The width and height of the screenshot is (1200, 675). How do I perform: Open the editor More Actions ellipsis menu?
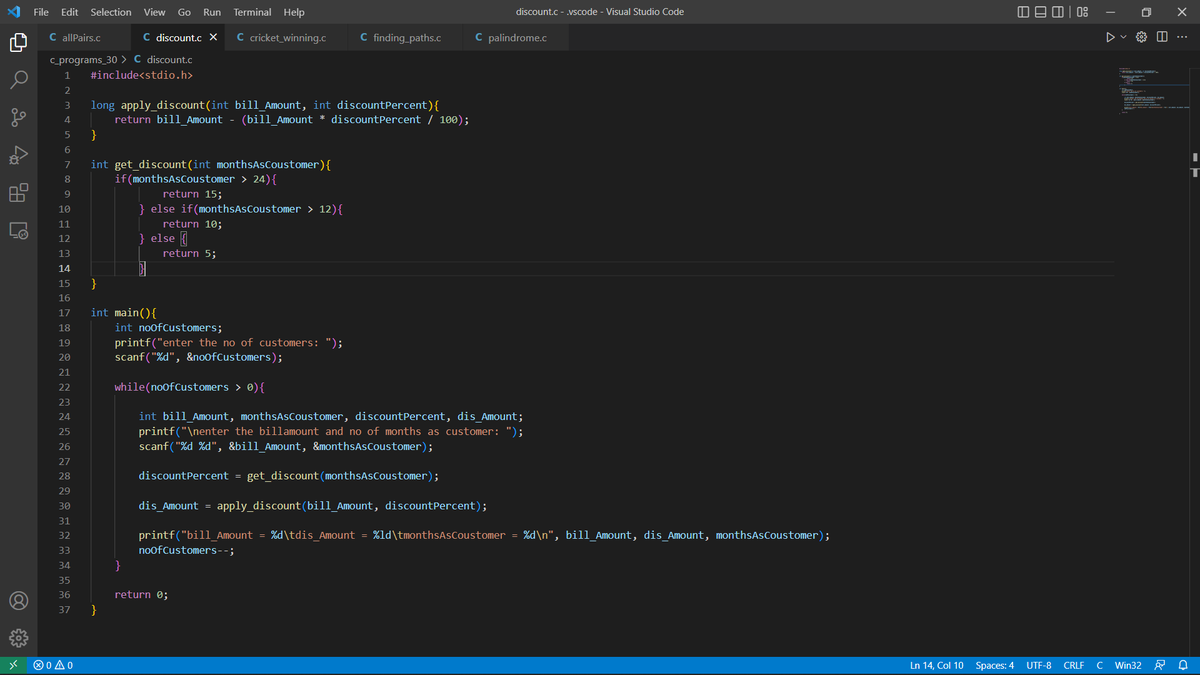pos(1182,36)
